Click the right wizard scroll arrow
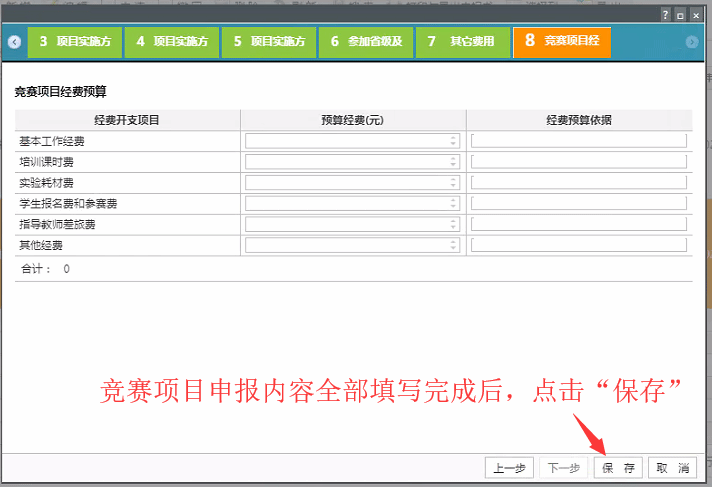Viewport: 712px width, 487px height. [x=692, y=42]
